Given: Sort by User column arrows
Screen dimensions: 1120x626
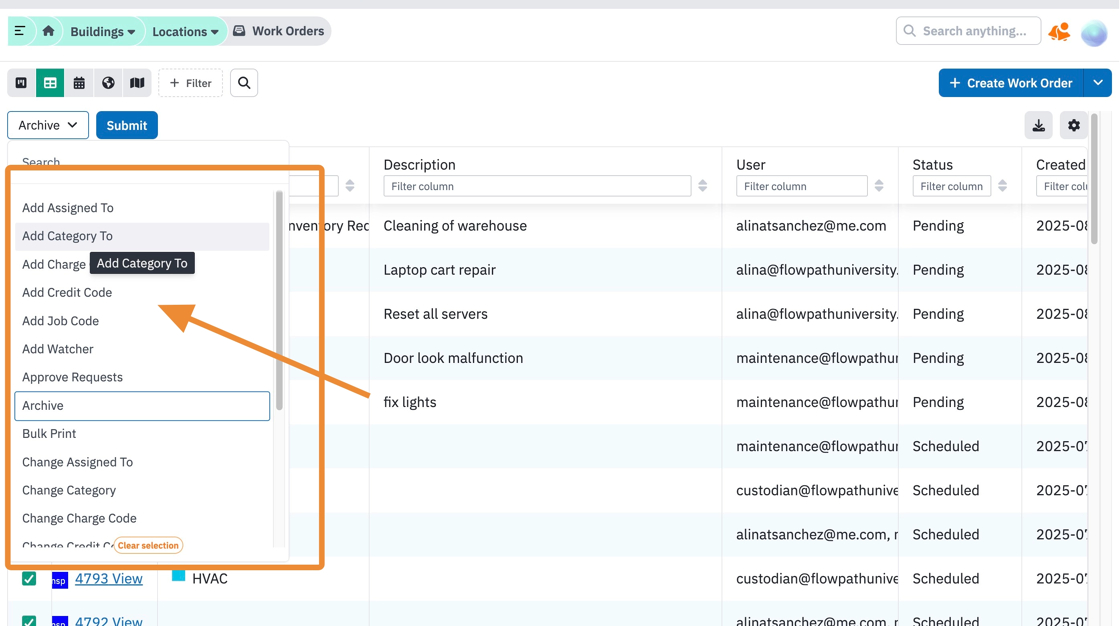Looking at the screenshot, I should point(879,186).
